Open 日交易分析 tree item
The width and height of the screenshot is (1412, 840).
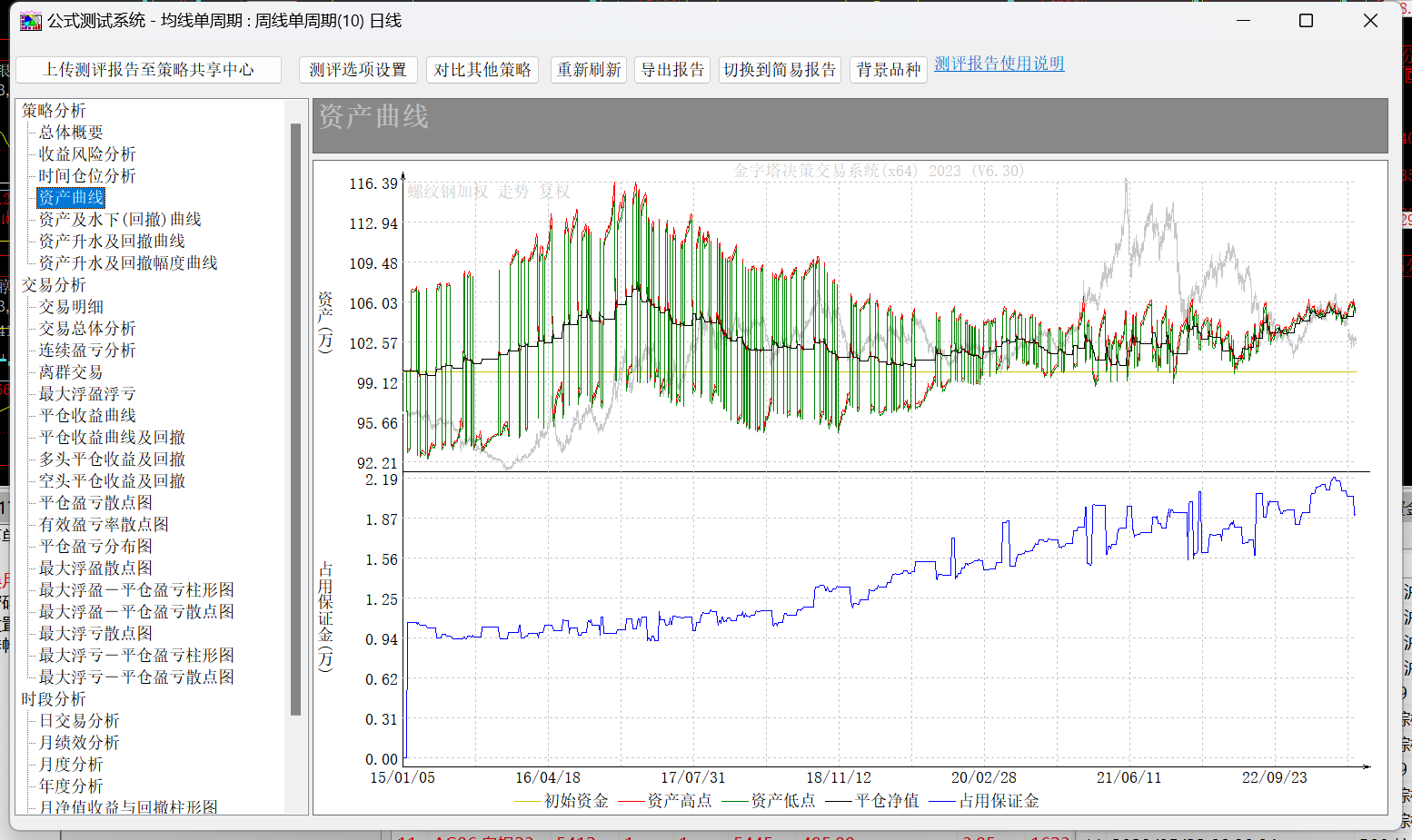click(79, 721)
